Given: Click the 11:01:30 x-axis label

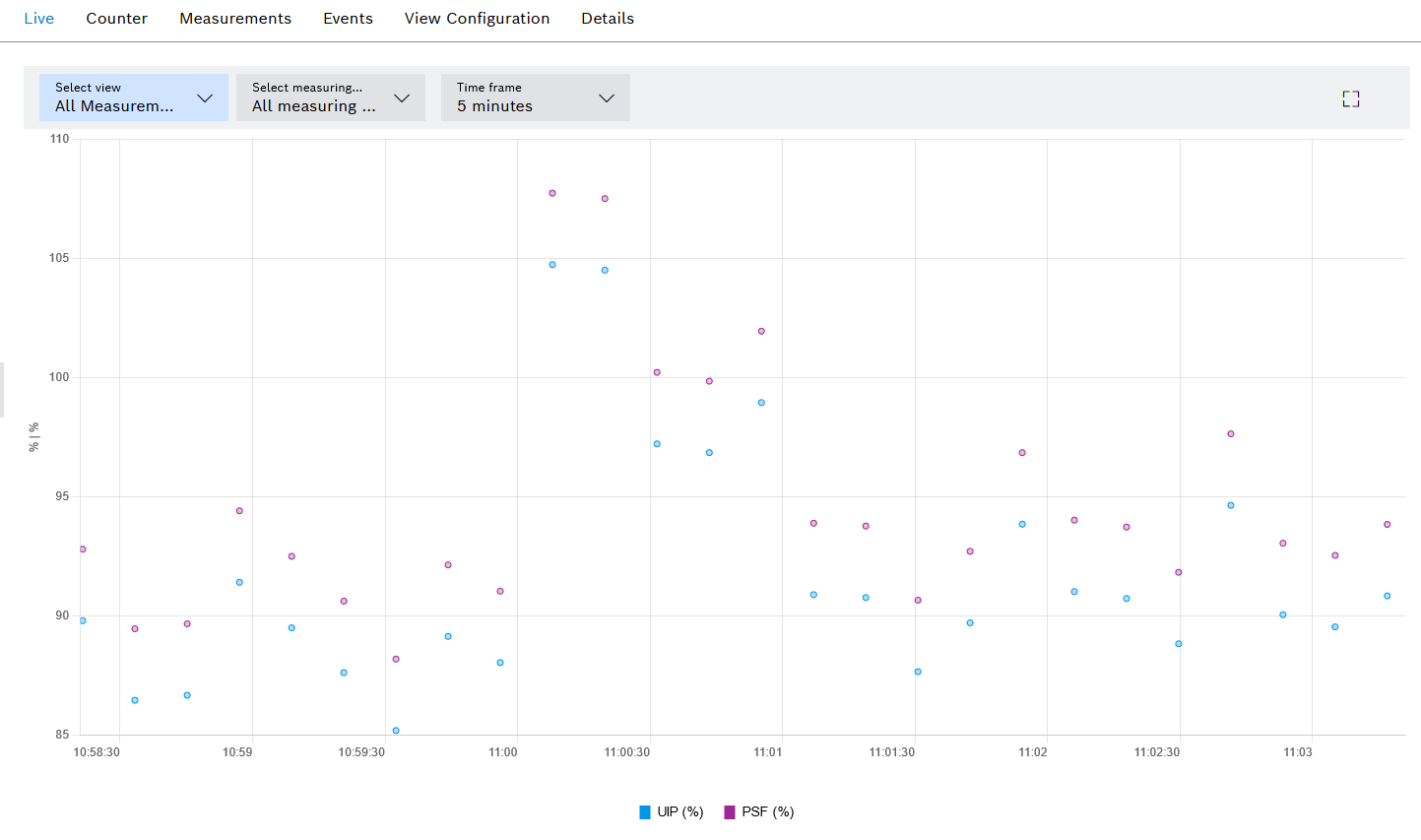Looking at the screenshot, I should coord(892,752).
